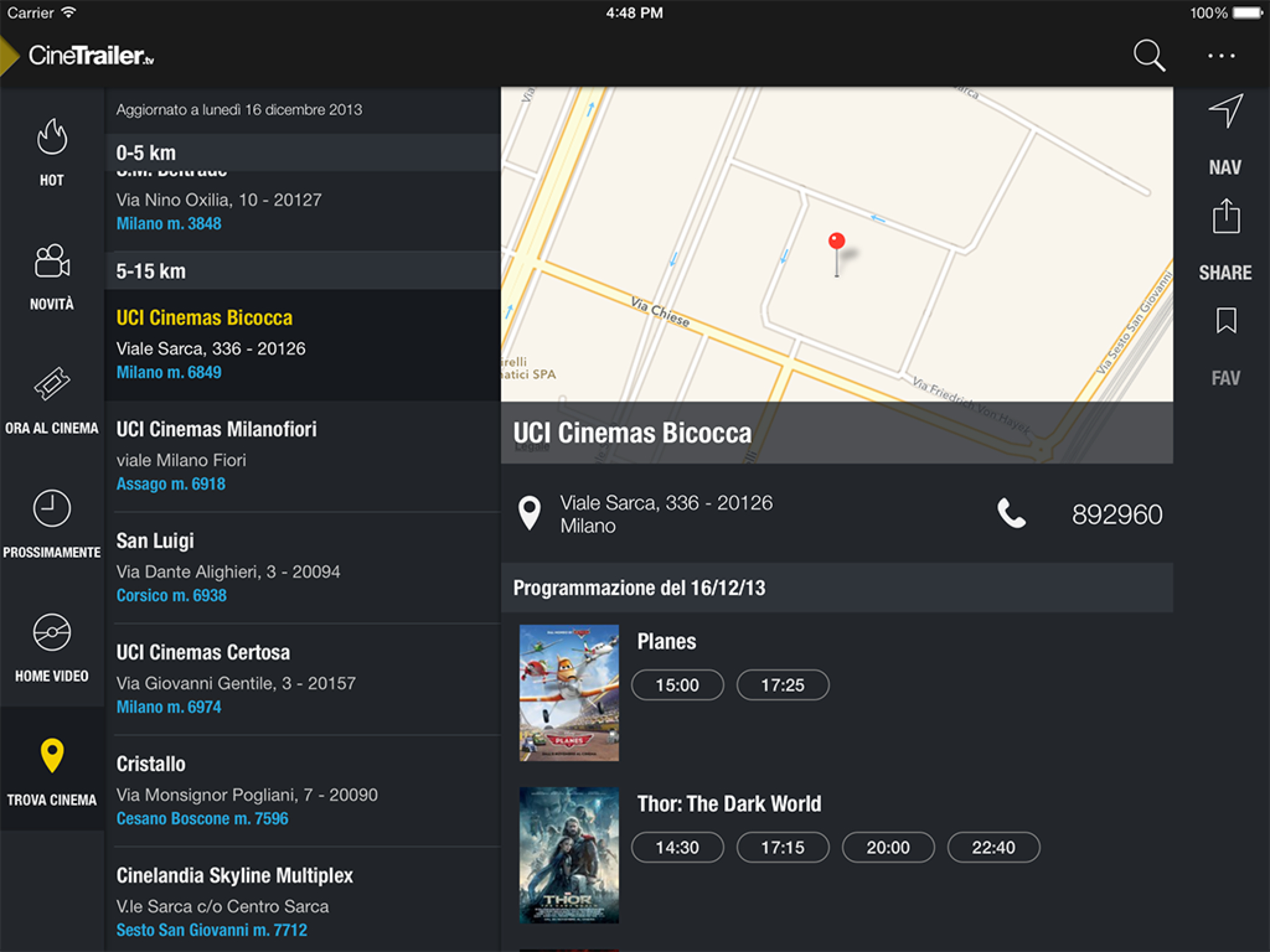The width and height of the screenshot is (1270, 952).
Task: Open the Prossimamente clock section
Action: coord(51,509)
